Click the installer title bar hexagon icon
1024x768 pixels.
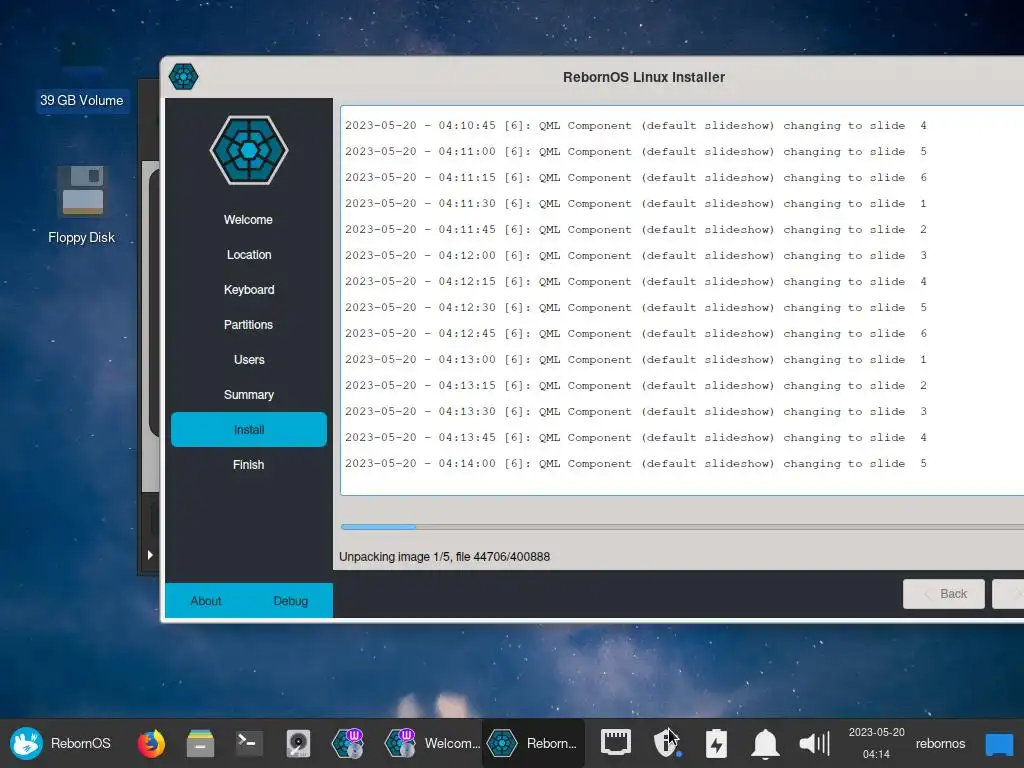[x=184, y=76]
